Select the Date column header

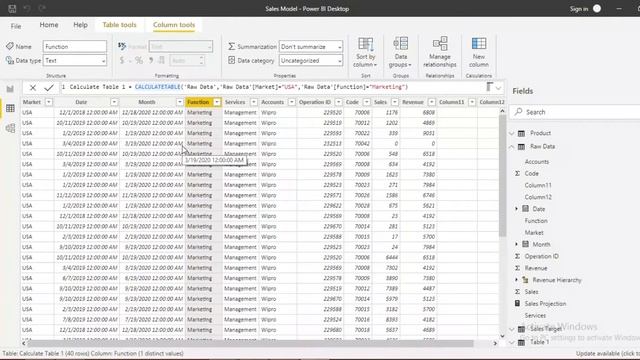pyautogui.click(x=81, y=102)
